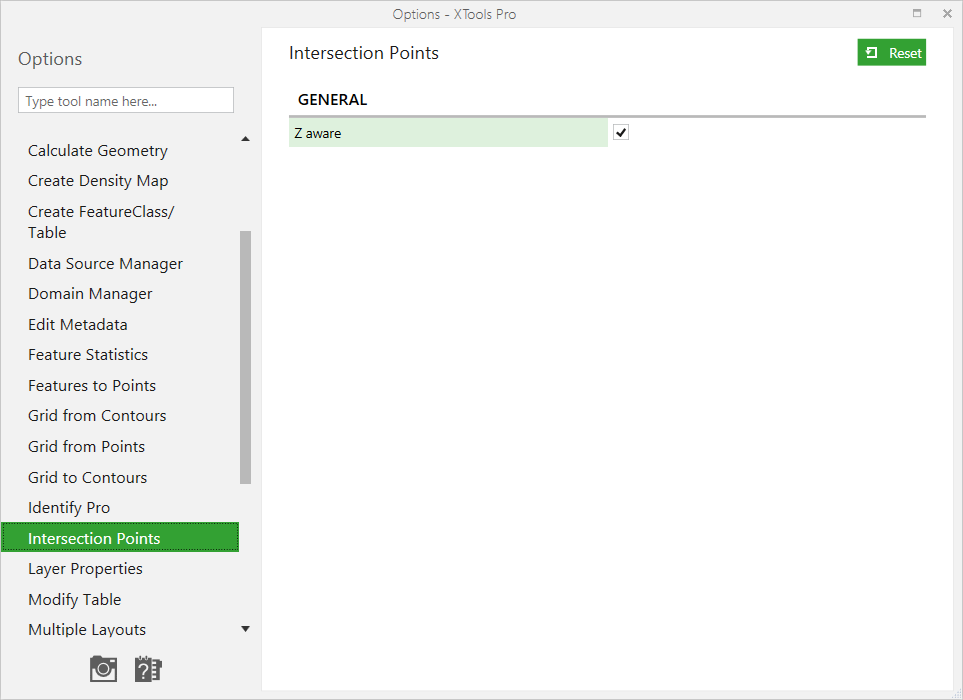Select Create FeatureClass/Table entry
The height and width of the screenshot is (700, 963).
click(101, 222)
